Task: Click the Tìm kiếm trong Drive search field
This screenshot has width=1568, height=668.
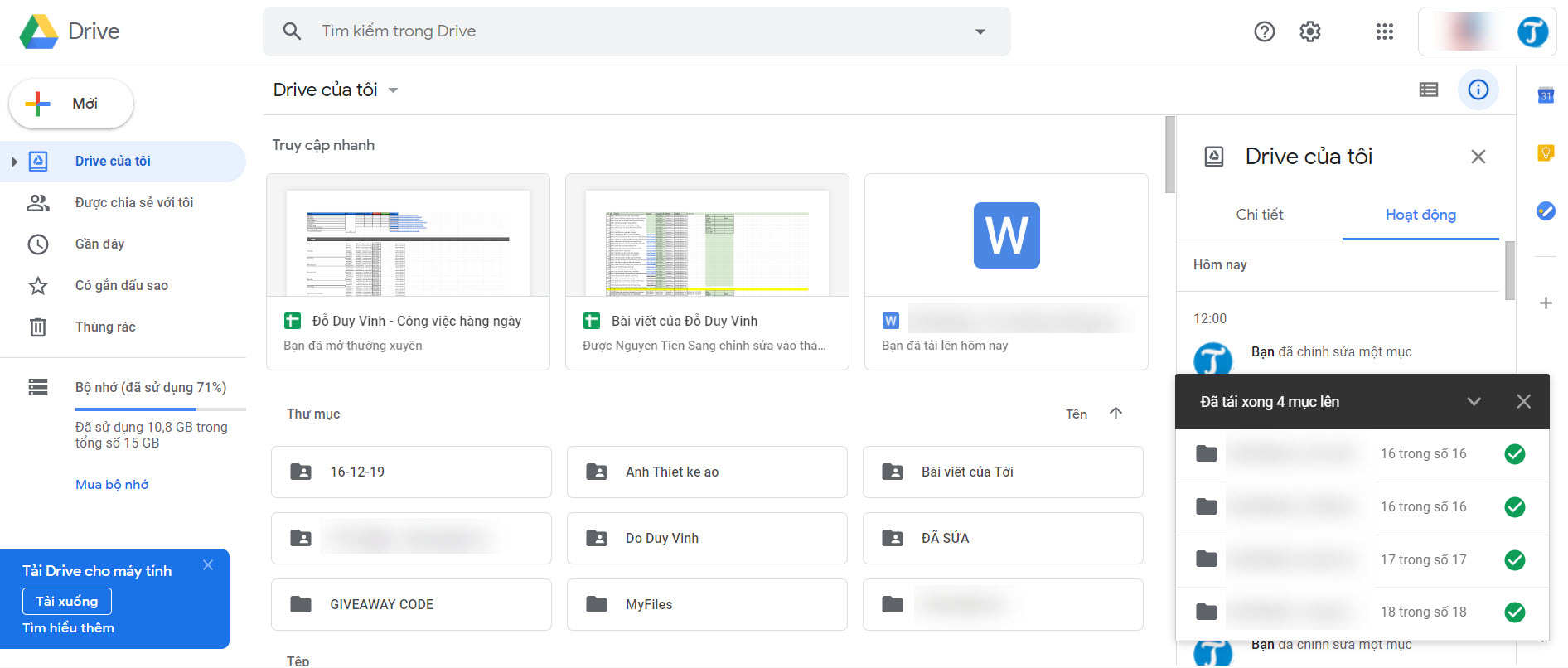Action: [x=636, y=31]
